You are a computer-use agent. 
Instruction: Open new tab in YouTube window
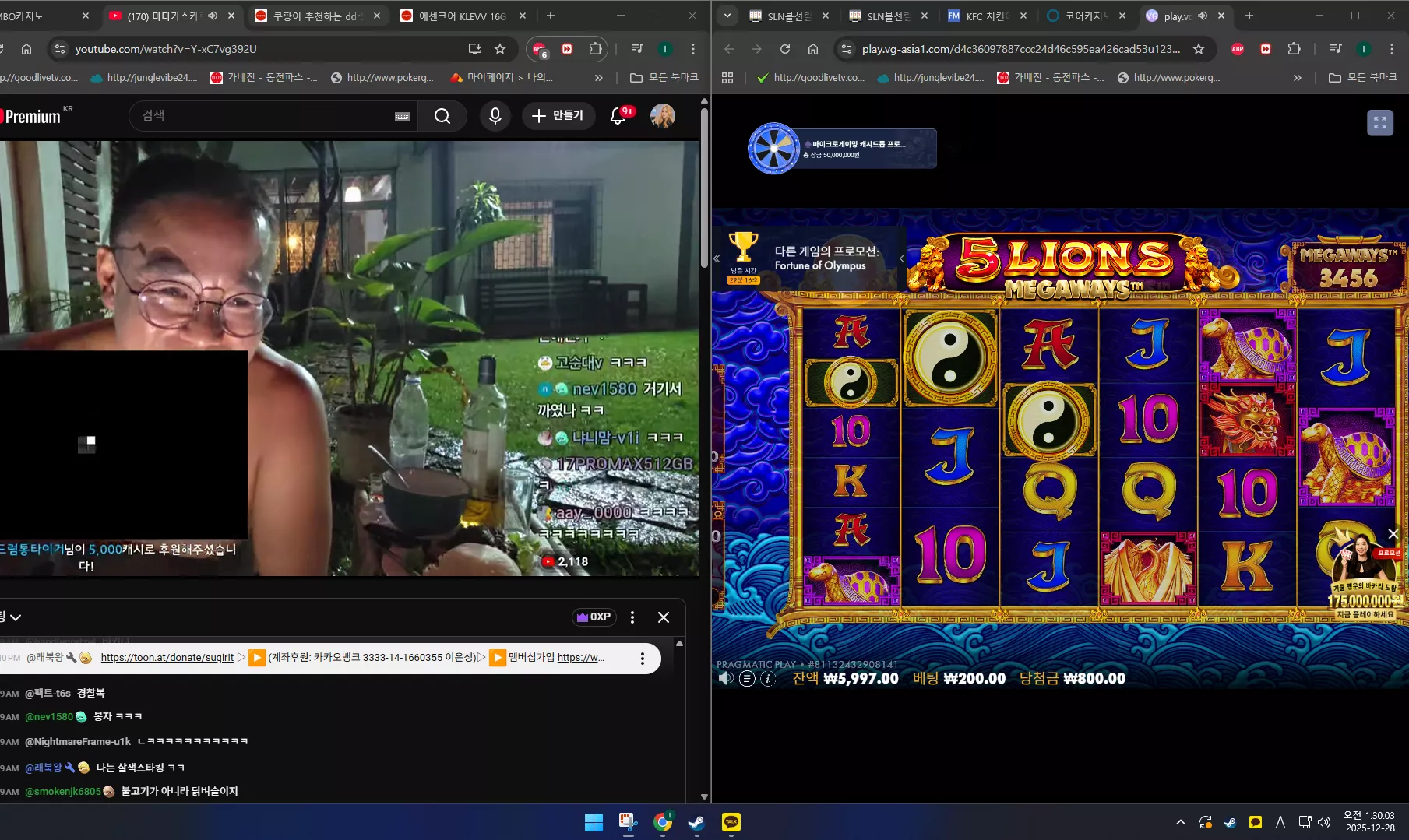(x=551, y=16)
